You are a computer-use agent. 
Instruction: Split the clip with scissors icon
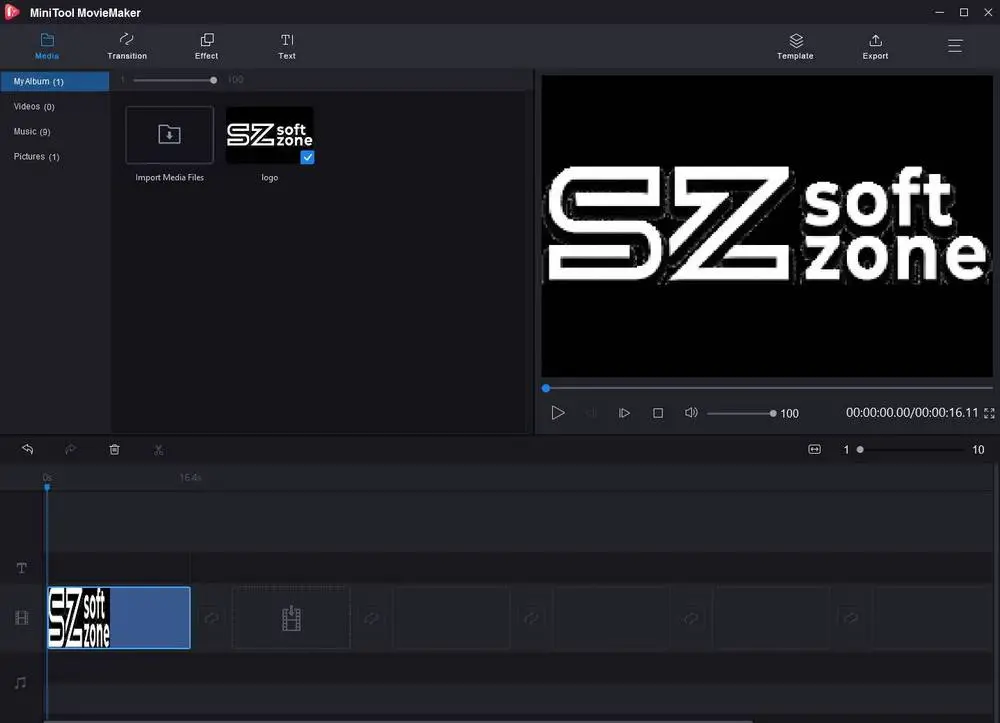159,449
